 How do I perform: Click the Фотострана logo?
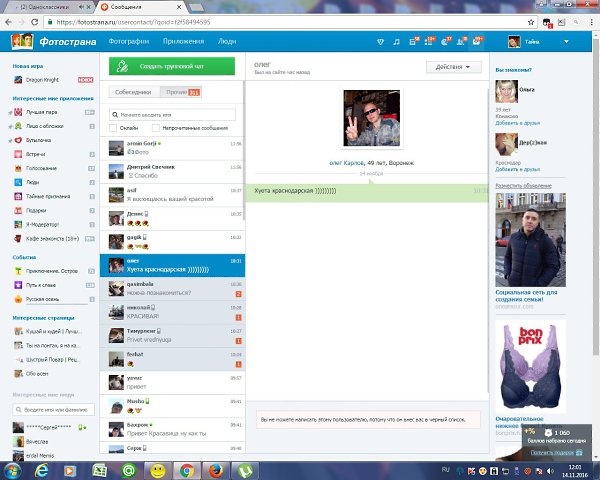(52, 42)
